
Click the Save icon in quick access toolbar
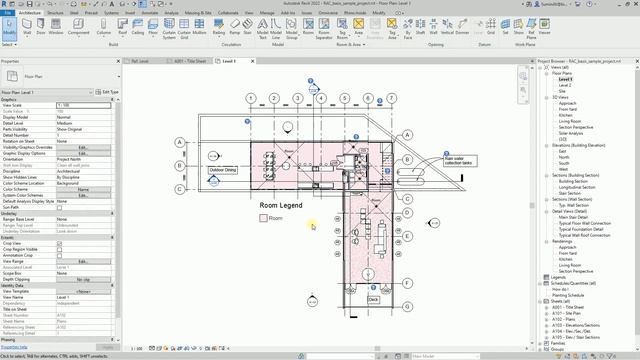point(29,4)
